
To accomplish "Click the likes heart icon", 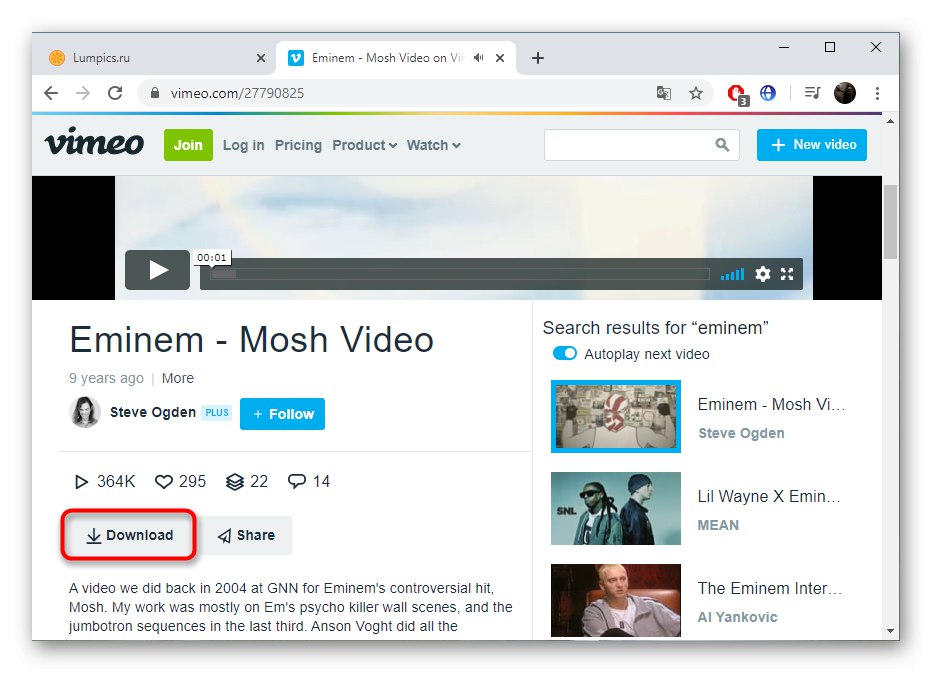I will [x=163, y=482].
